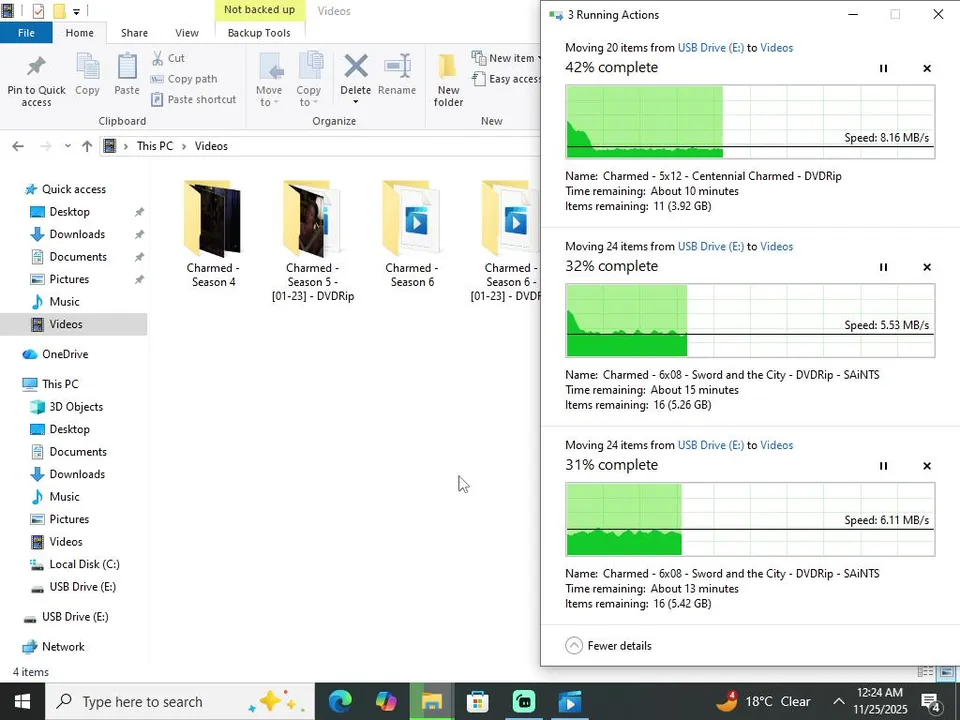Open Move to dropdown
Screen dimensions: 960x720
pyautogui.click(x=269, y=80)
